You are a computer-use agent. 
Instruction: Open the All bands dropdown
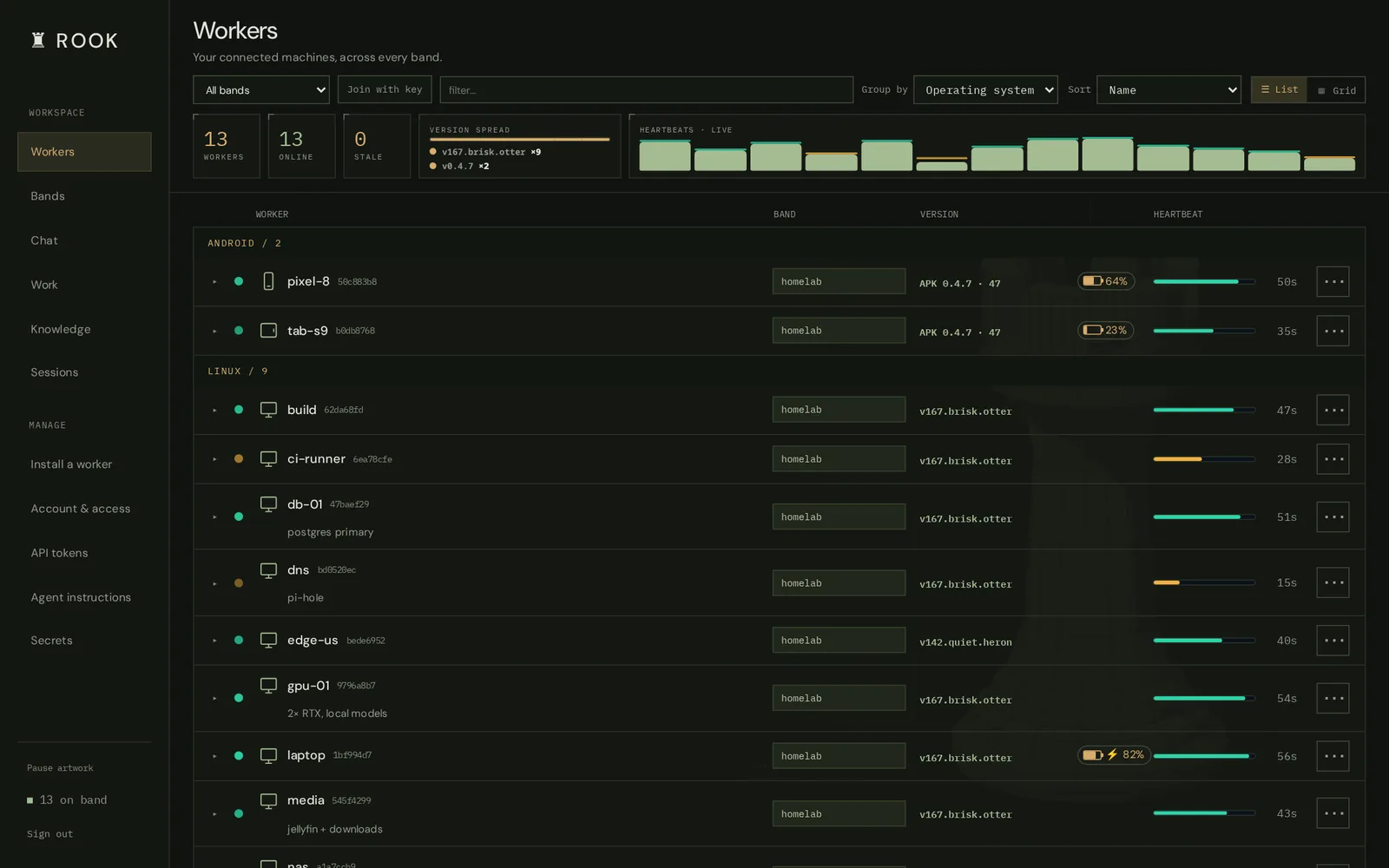[x=261, y=89]
